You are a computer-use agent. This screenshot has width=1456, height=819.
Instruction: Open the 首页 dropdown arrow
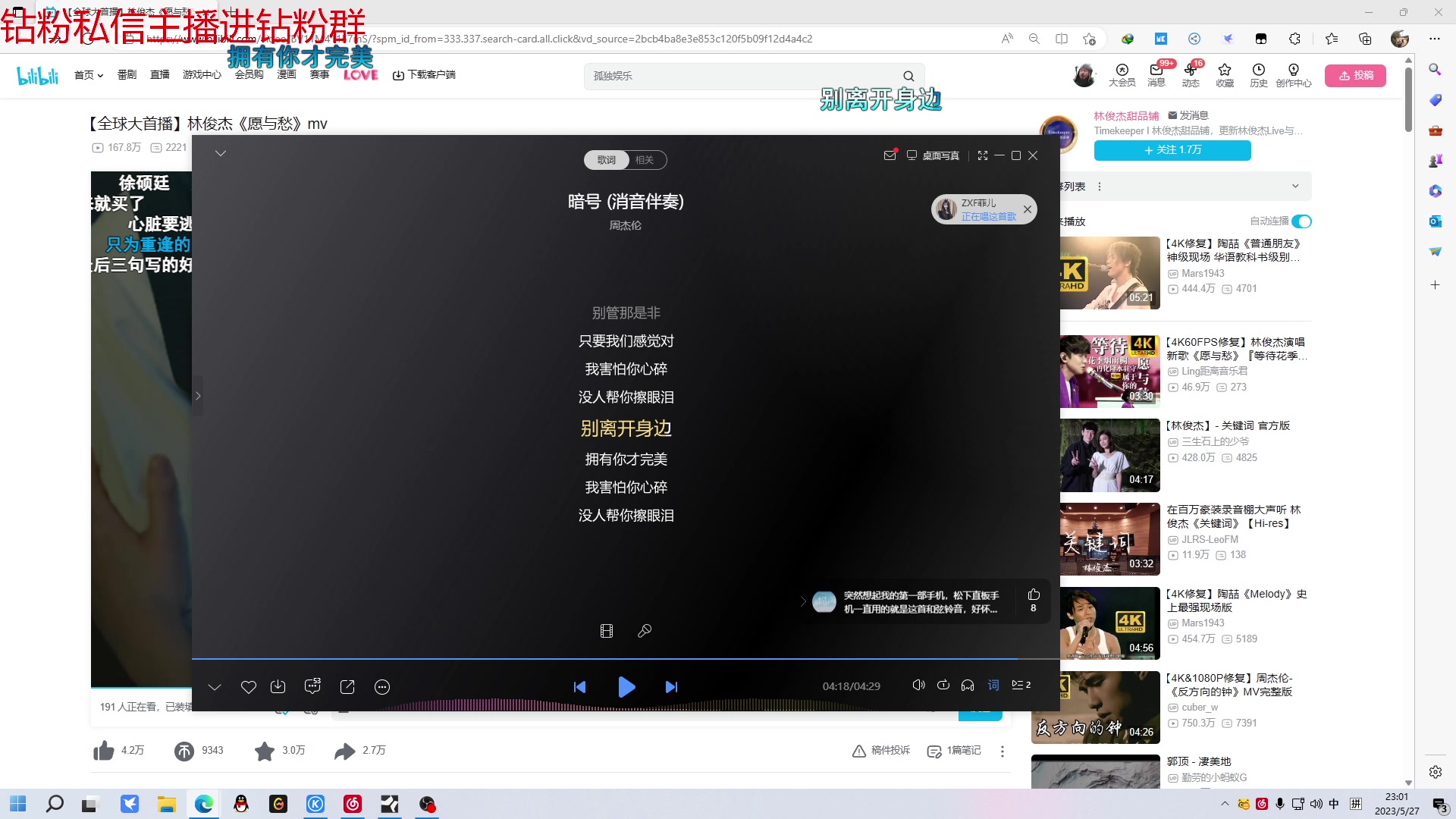[x=99, y=74]
